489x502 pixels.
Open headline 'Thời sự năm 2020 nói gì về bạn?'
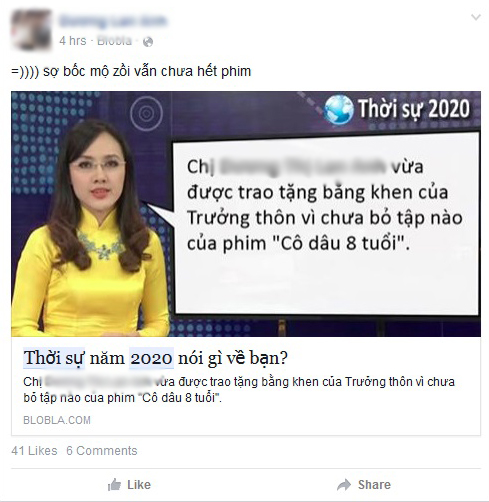coord(155,358)
